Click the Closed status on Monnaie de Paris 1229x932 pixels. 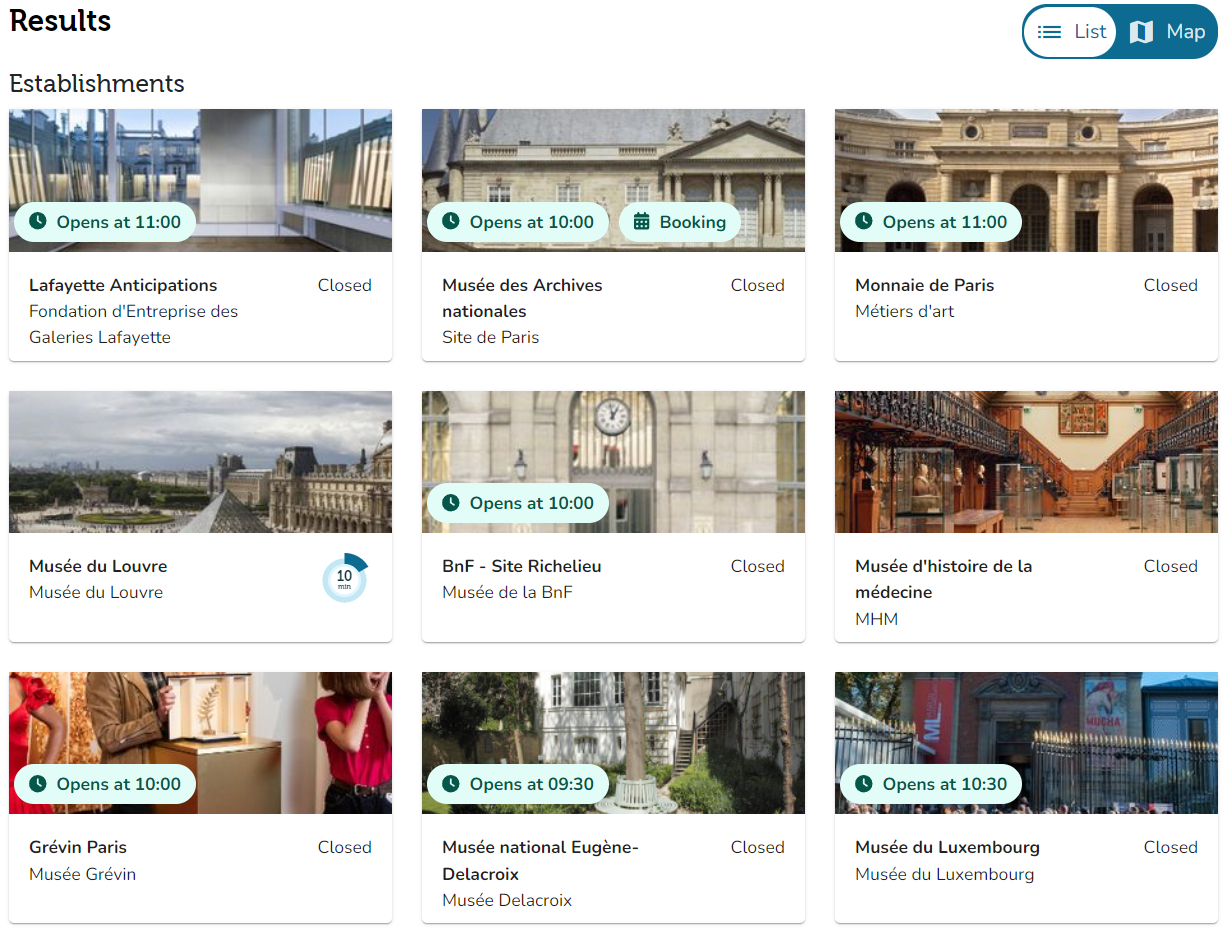(1170, 285)
